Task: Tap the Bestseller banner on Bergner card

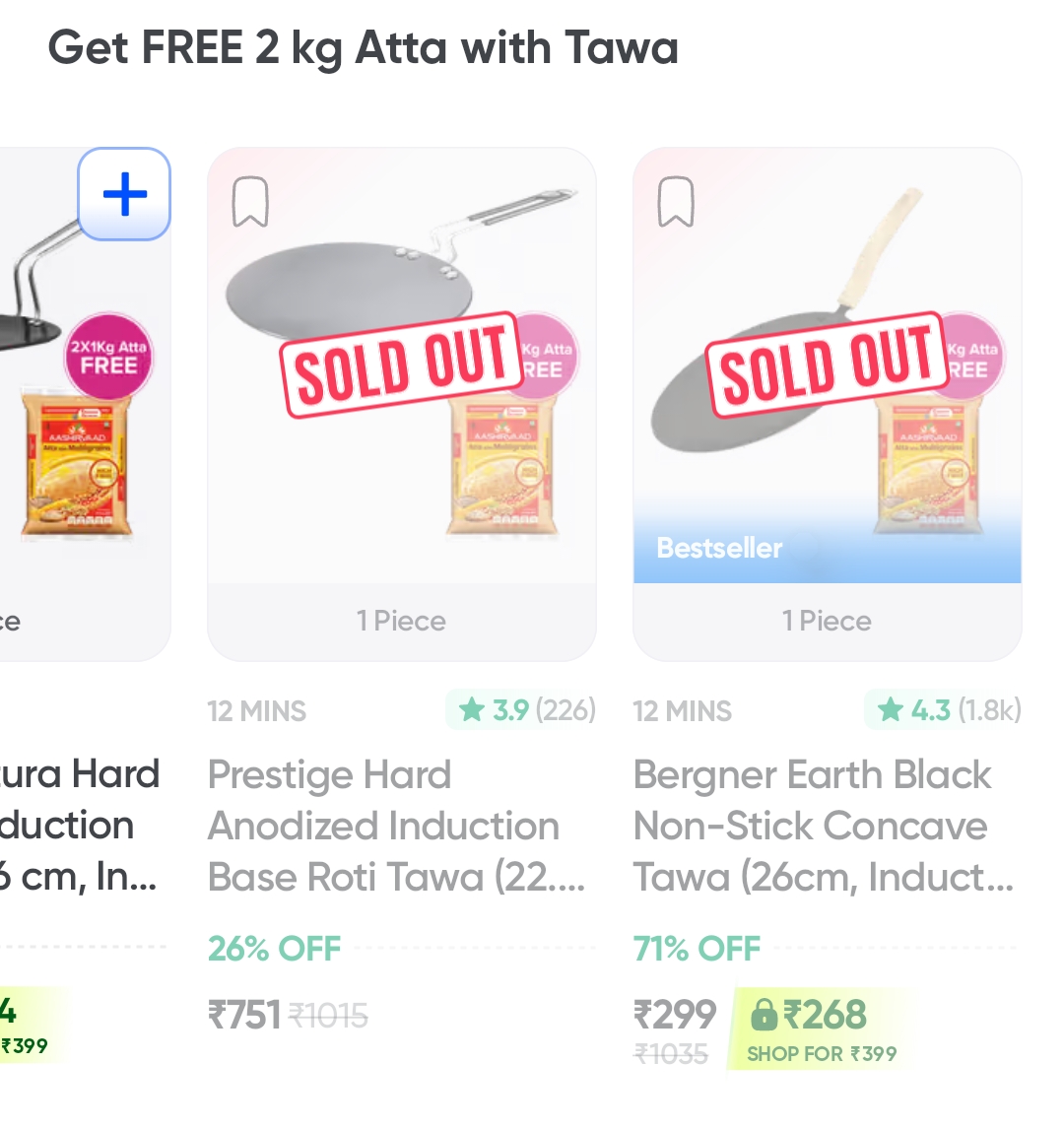Action: pyautogui.click(x=719, y=548)
